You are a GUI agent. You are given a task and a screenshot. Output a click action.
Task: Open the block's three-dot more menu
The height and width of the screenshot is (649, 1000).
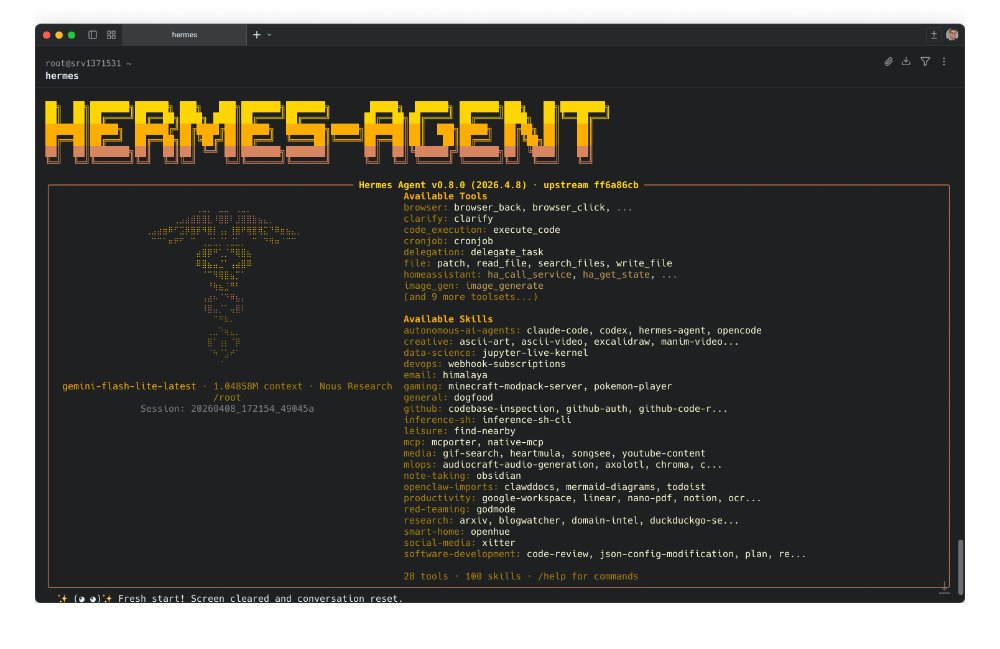[944, 62]
